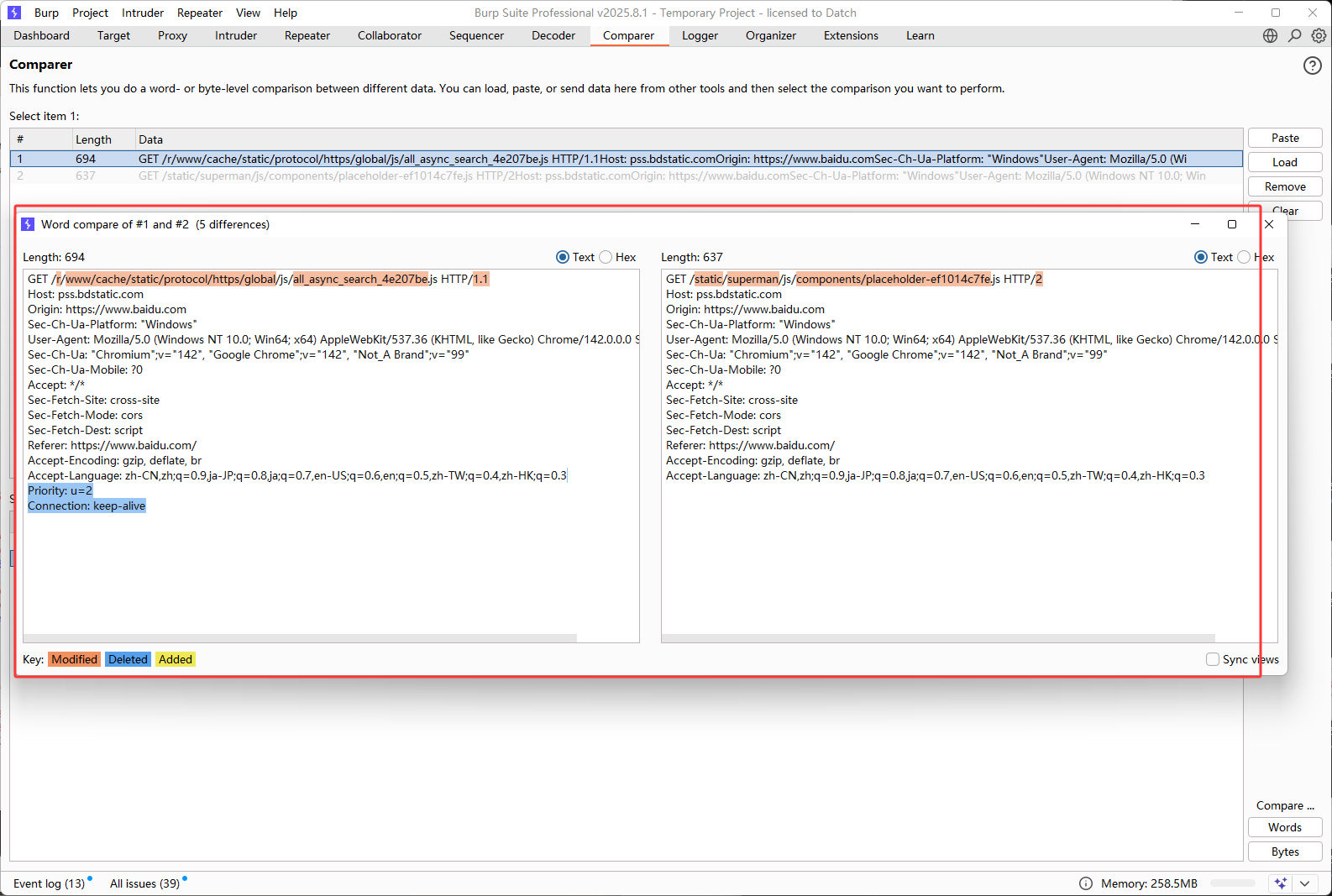Click right pane horizontal scrollbar
The image size is (1332, 896).
(938, 638)
